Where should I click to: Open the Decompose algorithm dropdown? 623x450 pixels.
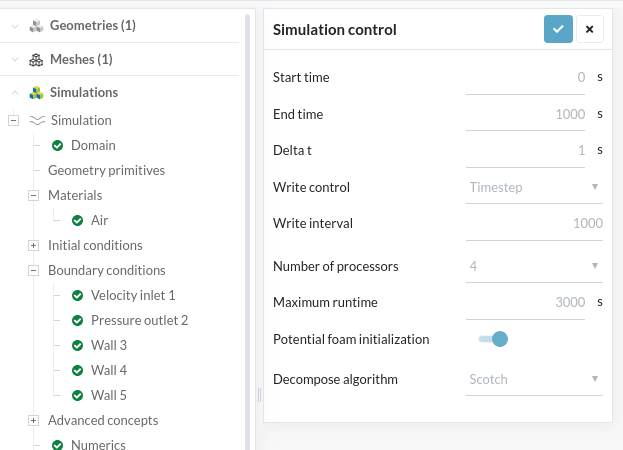click(534, 379)
